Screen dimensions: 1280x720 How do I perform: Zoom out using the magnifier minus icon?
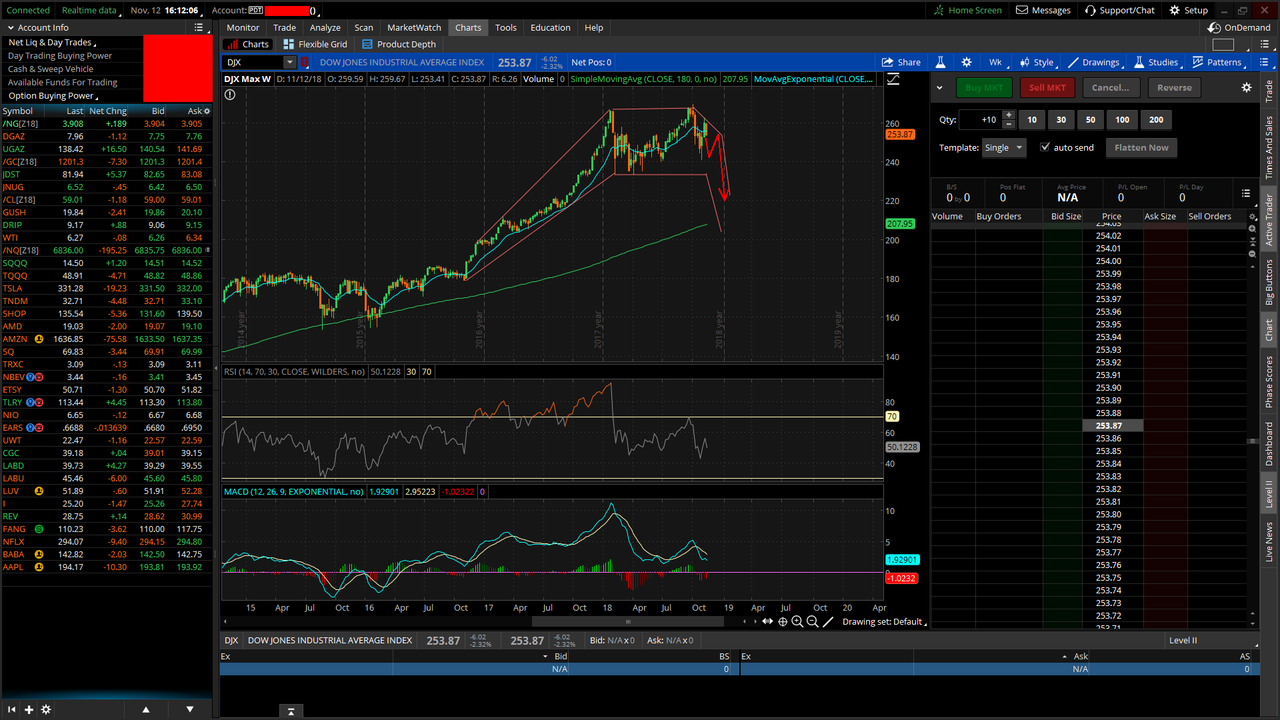pos(812,622)
